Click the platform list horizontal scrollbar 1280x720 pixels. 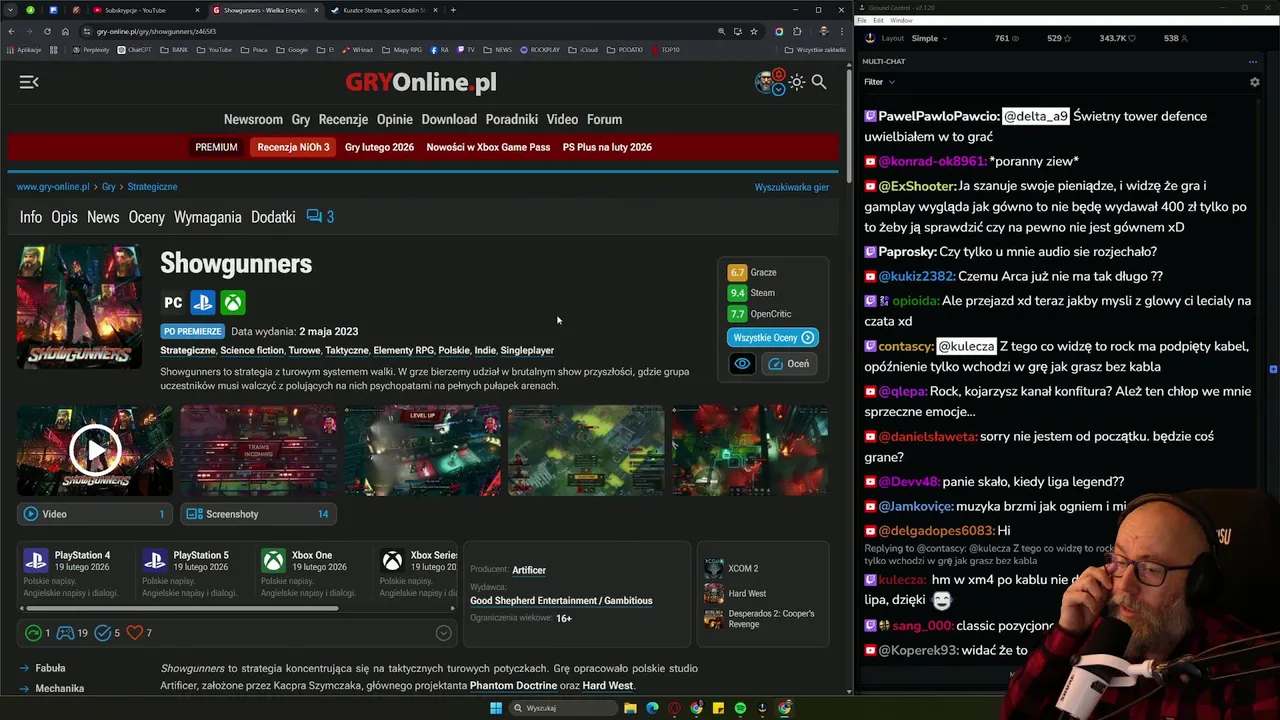pos(182,608)
